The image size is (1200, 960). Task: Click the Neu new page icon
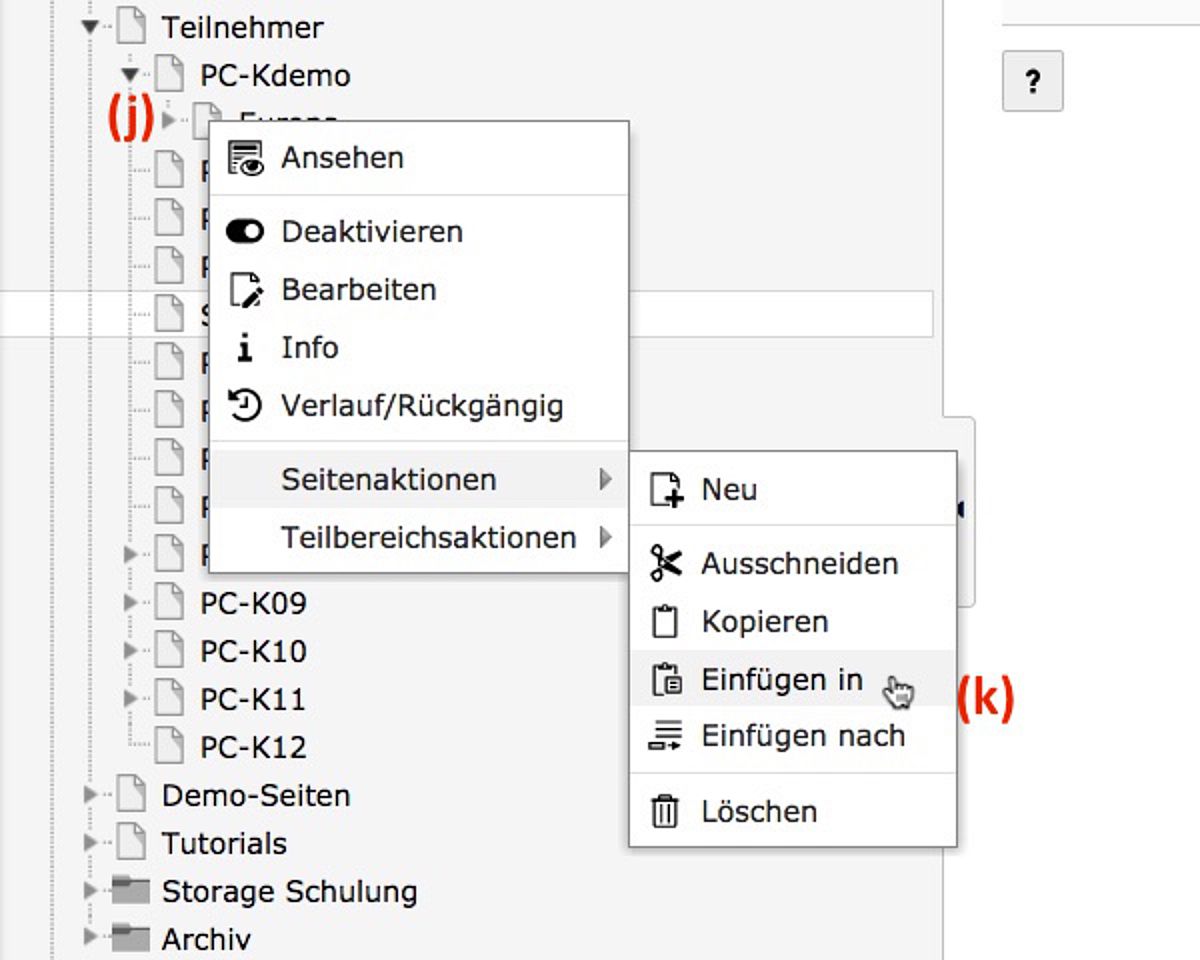[666, 490]
